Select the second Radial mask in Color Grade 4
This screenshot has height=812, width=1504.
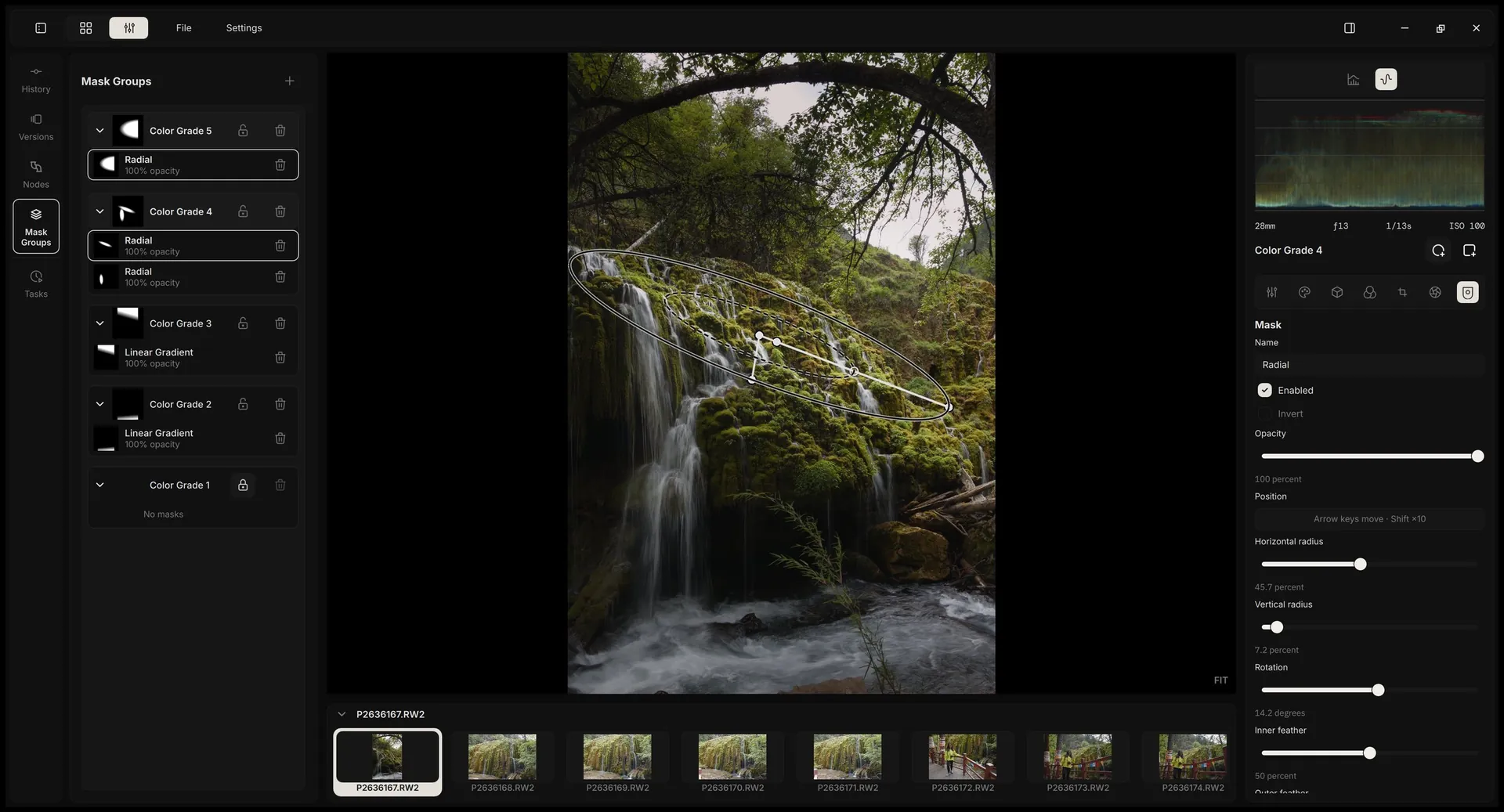193,277
